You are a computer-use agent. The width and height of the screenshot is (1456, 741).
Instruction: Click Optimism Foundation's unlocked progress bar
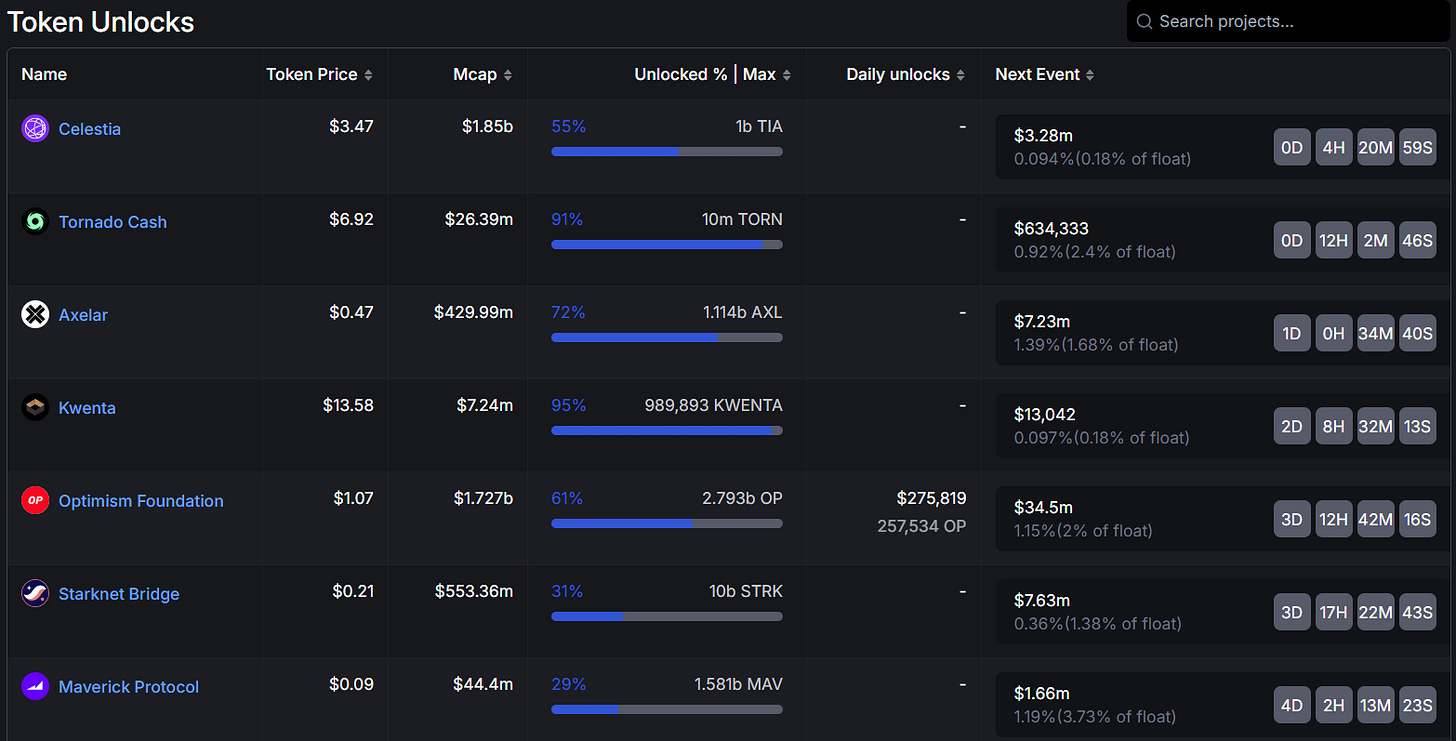(x=667, y=523)
